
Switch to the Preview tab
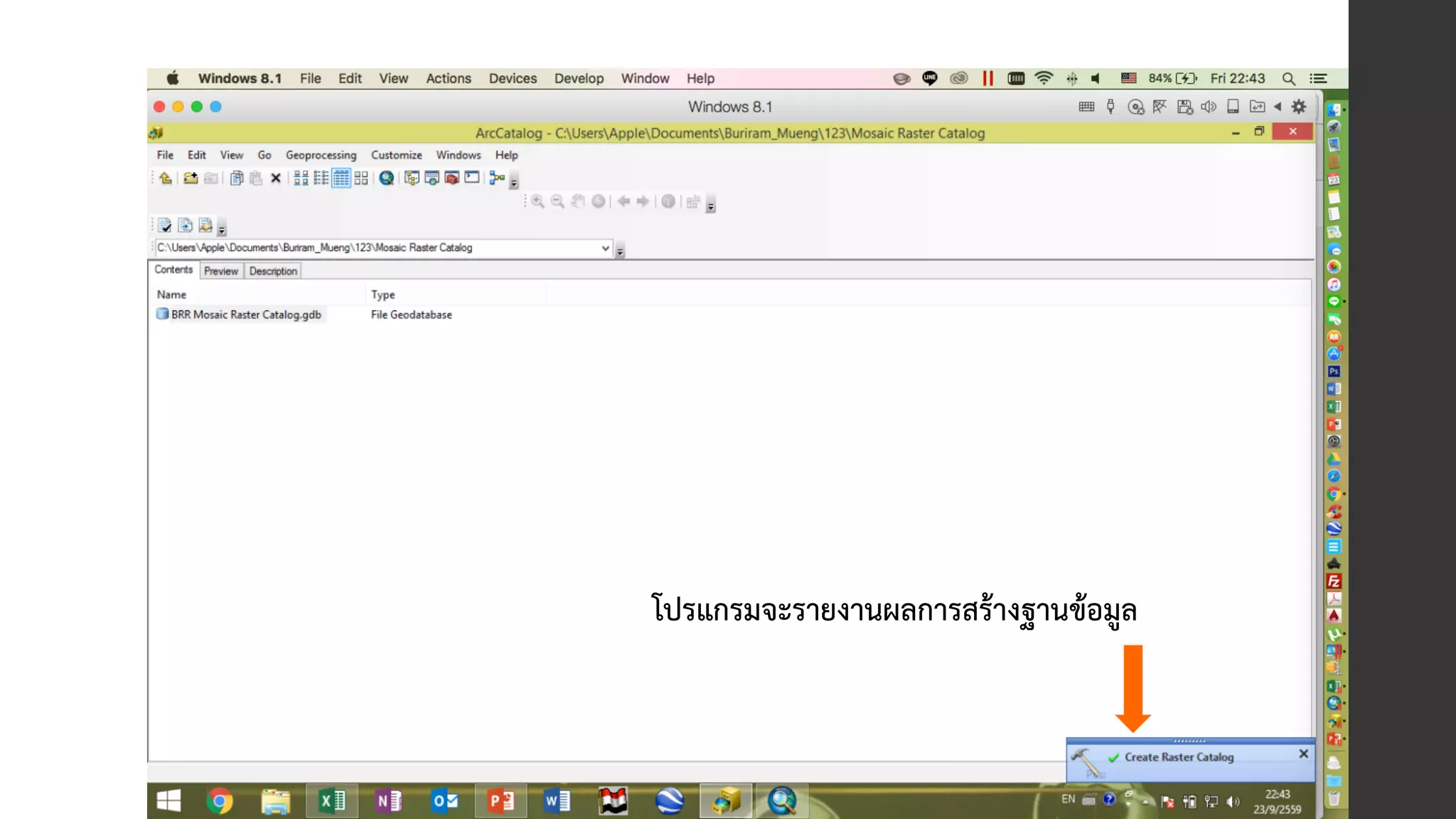(x=221, y=271)
